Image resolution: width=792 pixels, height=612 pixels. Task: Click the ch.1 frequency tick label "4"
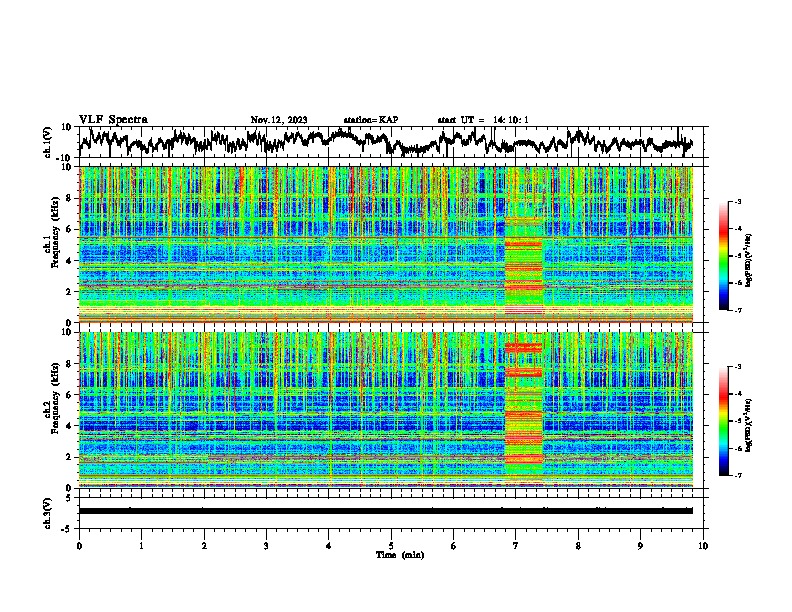(x=70, y=261)
